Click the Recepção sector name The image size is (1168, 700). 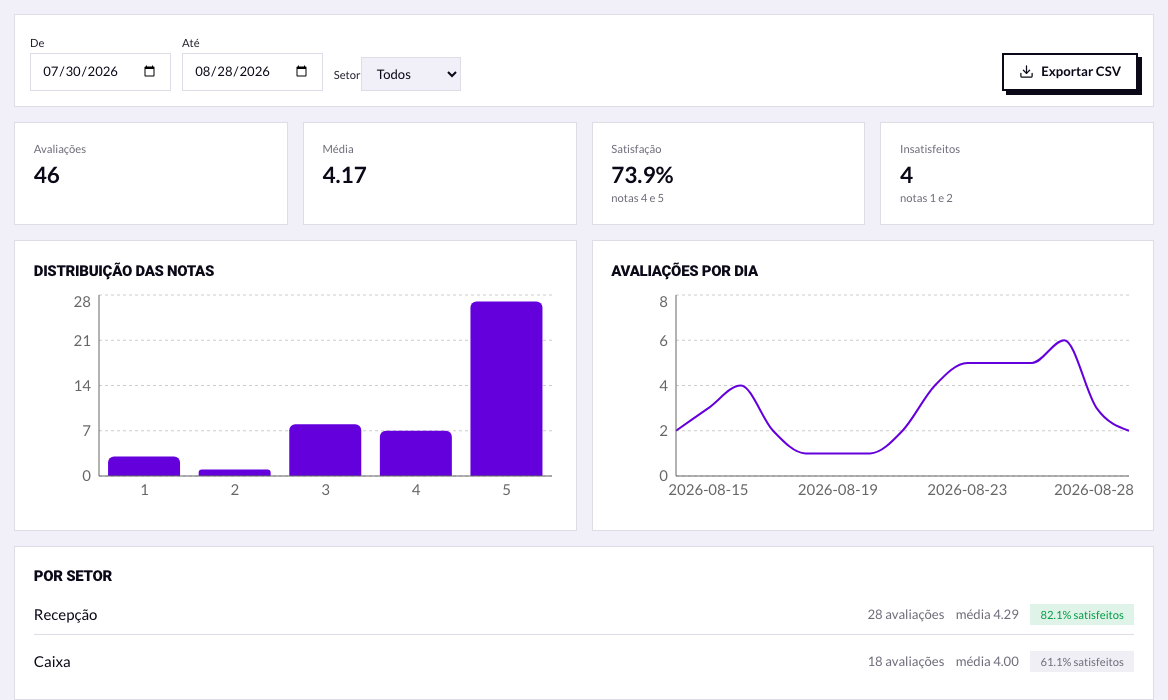66,615
